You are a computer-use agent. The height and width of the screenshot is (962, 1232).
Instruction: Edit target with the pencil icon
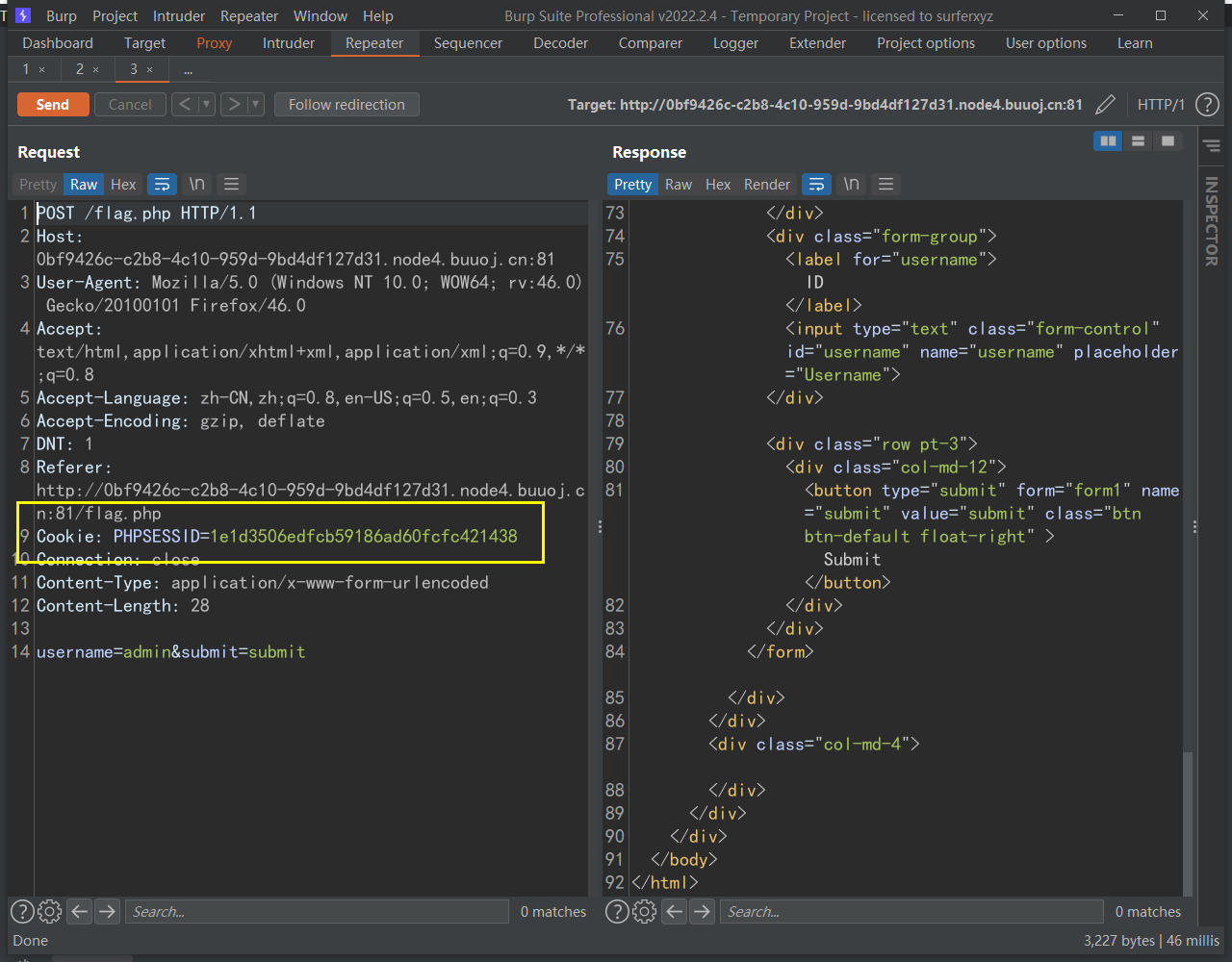click(x=1106, y=104)
